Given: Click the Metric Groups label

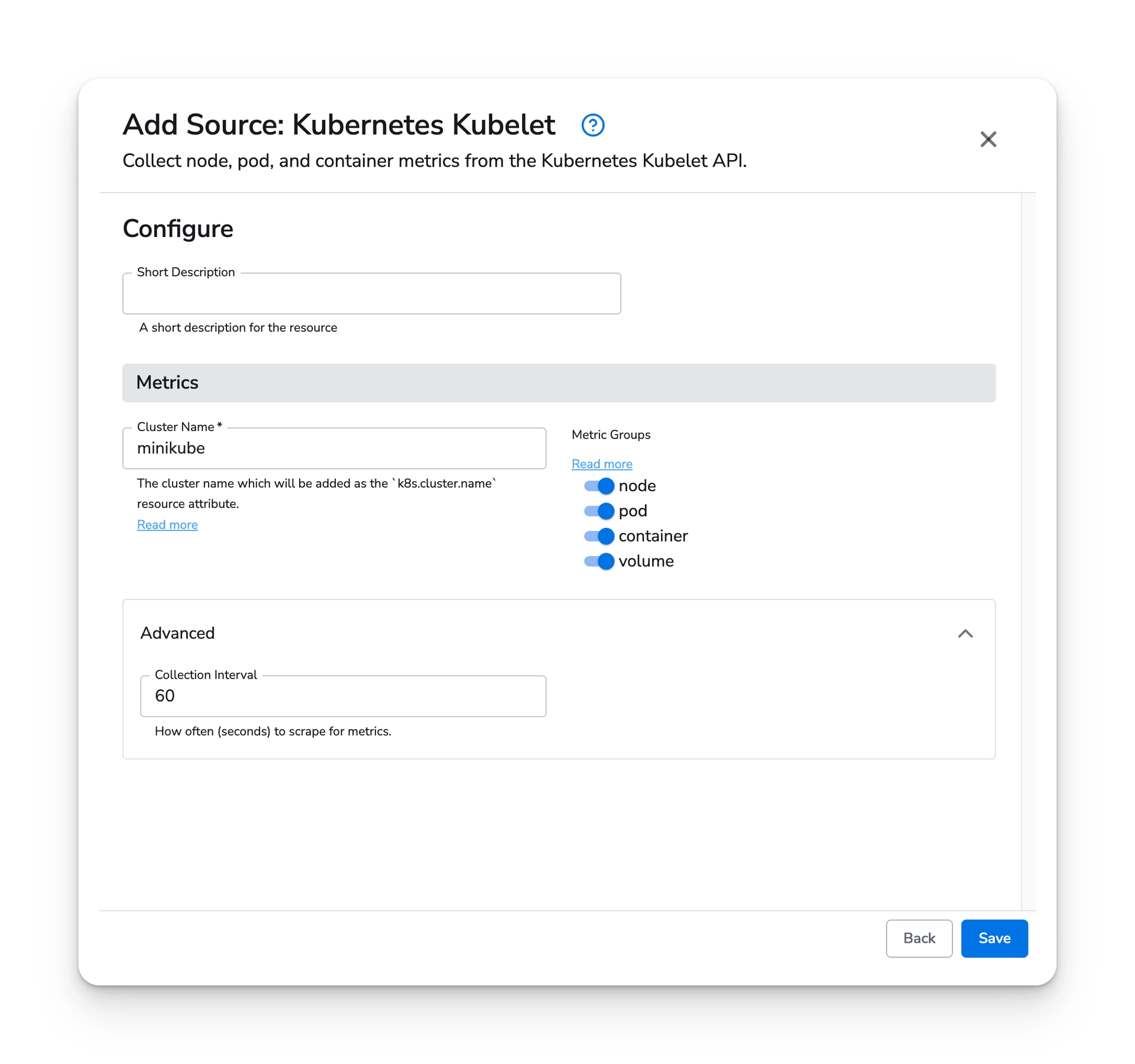Looking at the screenshot, I should pyautogui.click(x=611, y=434).
